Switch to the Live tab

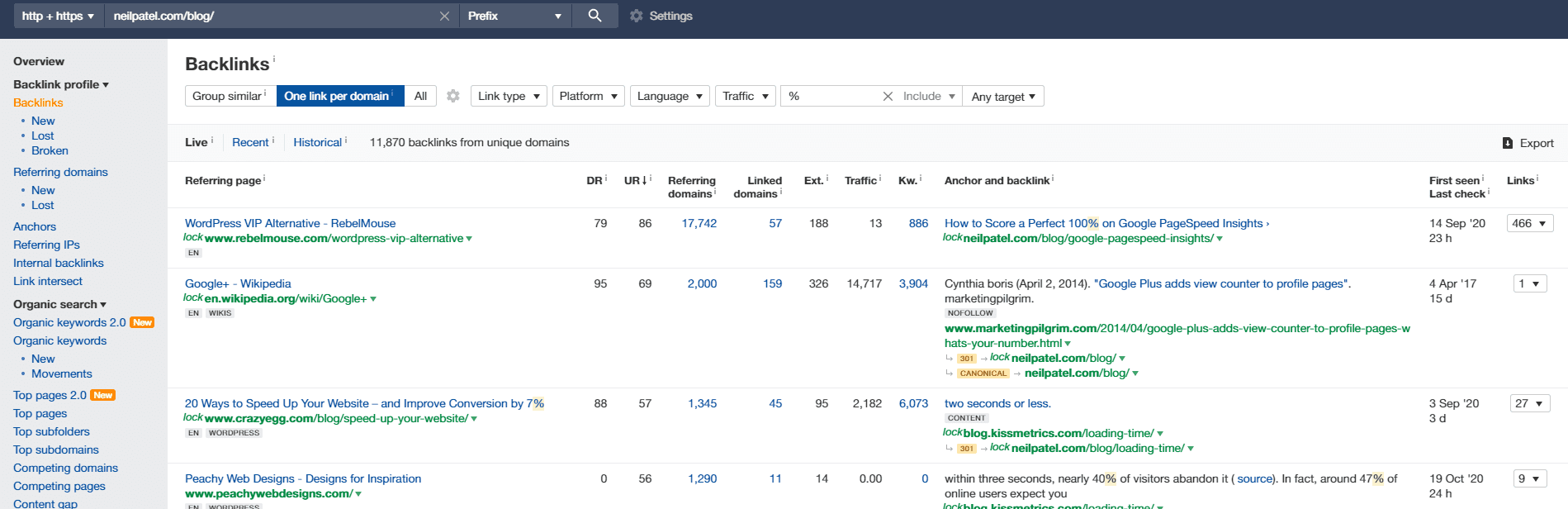coord(197,142)
